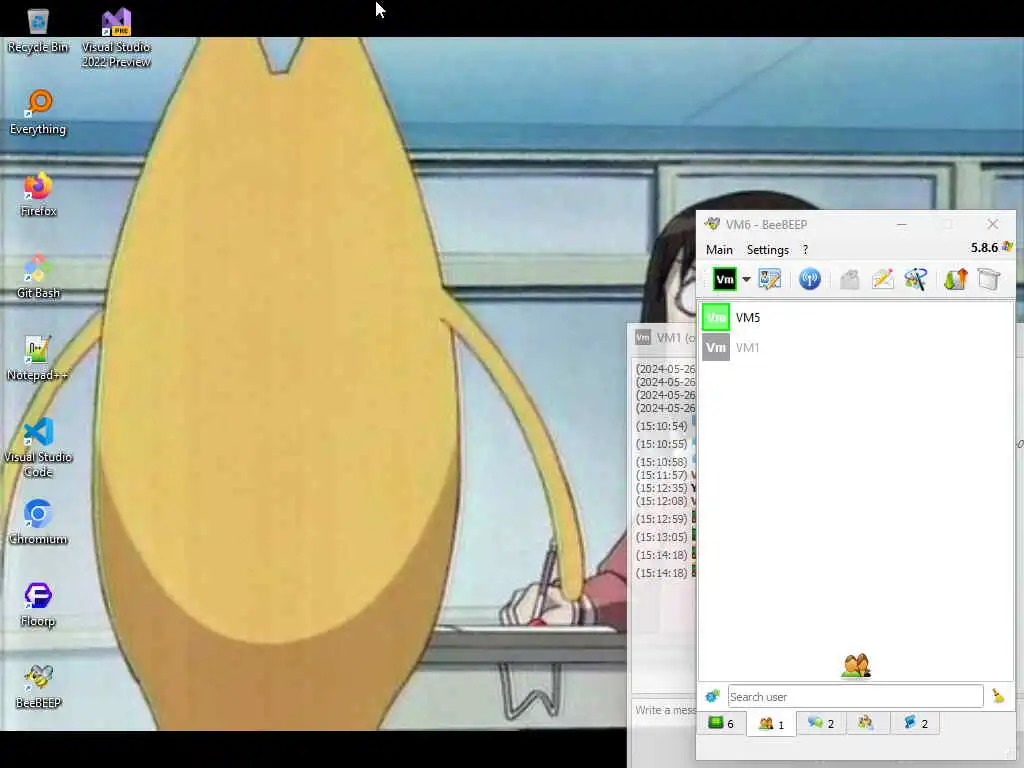Switch to the groups tab with no number
Viewport: 1024px width, 768px height.
pos(866,723)
